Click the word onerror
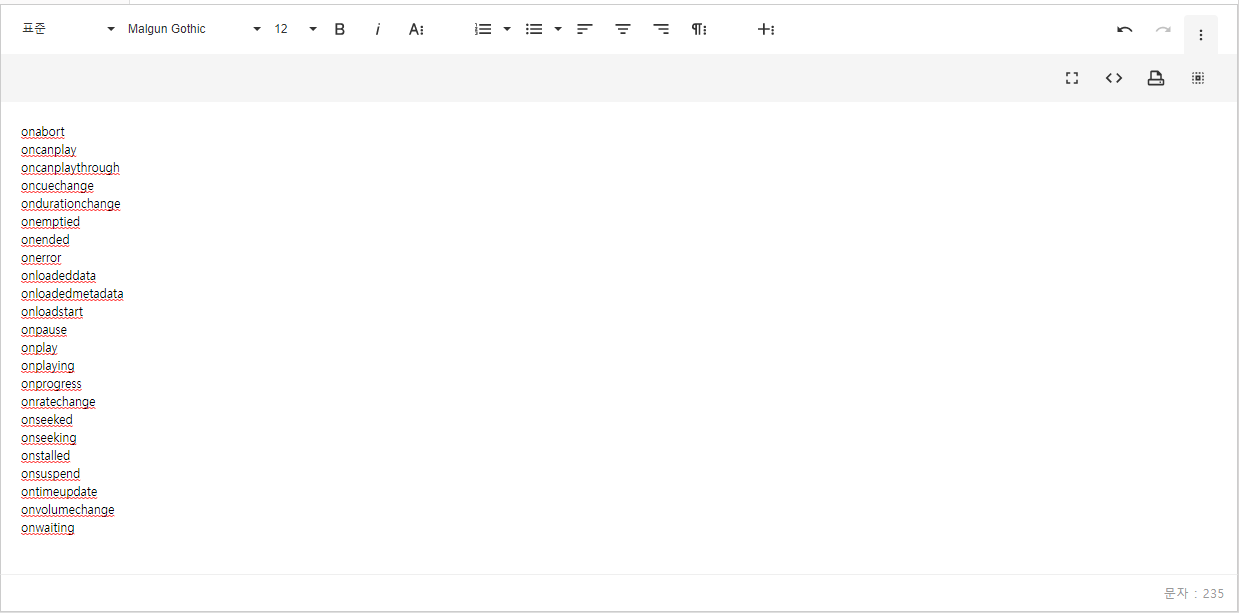The height and width of the screenshot is (613, 1240). click(x=41, y=258)
